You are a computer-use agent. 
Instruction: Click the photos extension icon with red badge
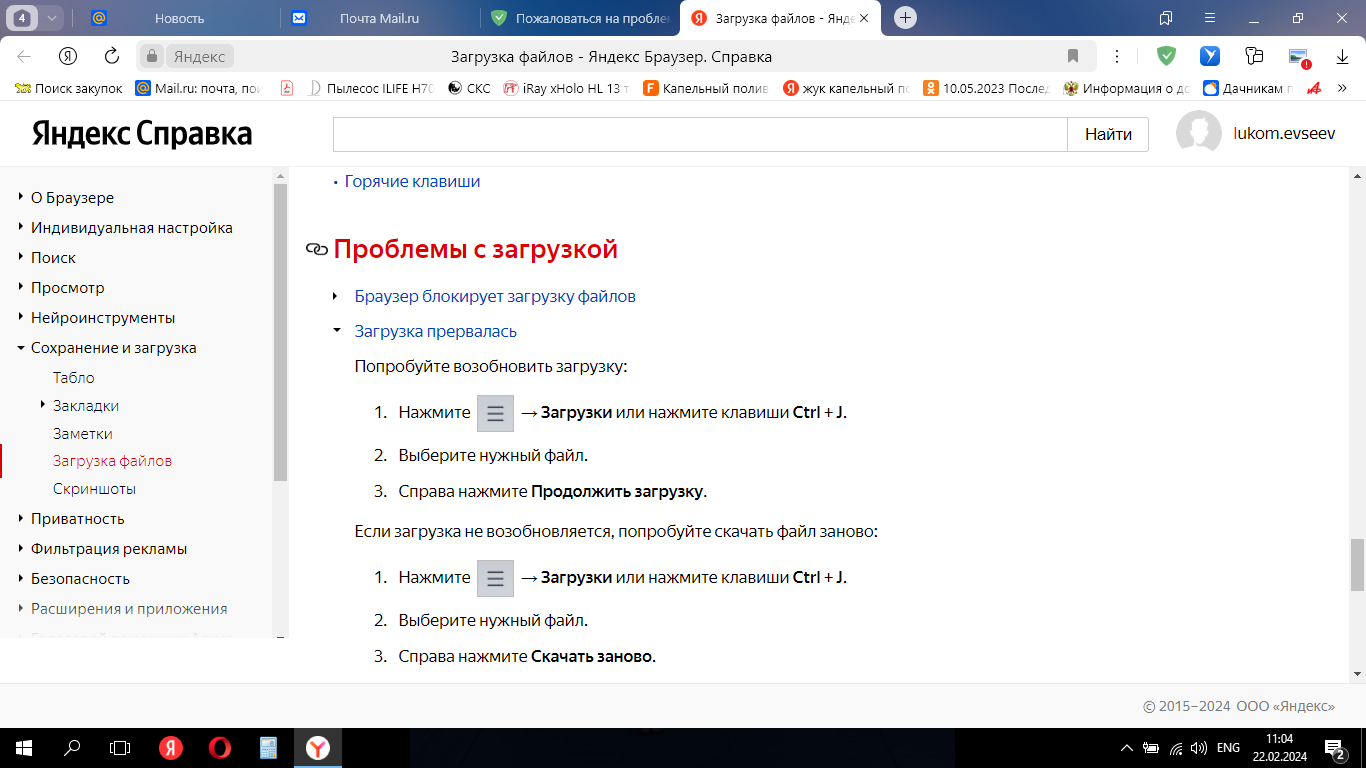click(1297, 57)
